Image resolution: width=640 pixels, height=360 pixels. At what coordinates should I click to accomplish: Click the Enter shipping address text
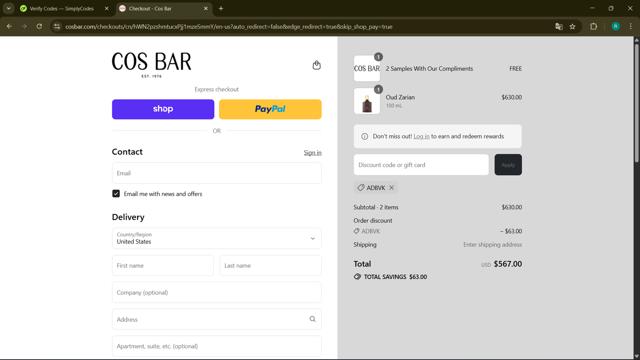click(x=492, y=244)
